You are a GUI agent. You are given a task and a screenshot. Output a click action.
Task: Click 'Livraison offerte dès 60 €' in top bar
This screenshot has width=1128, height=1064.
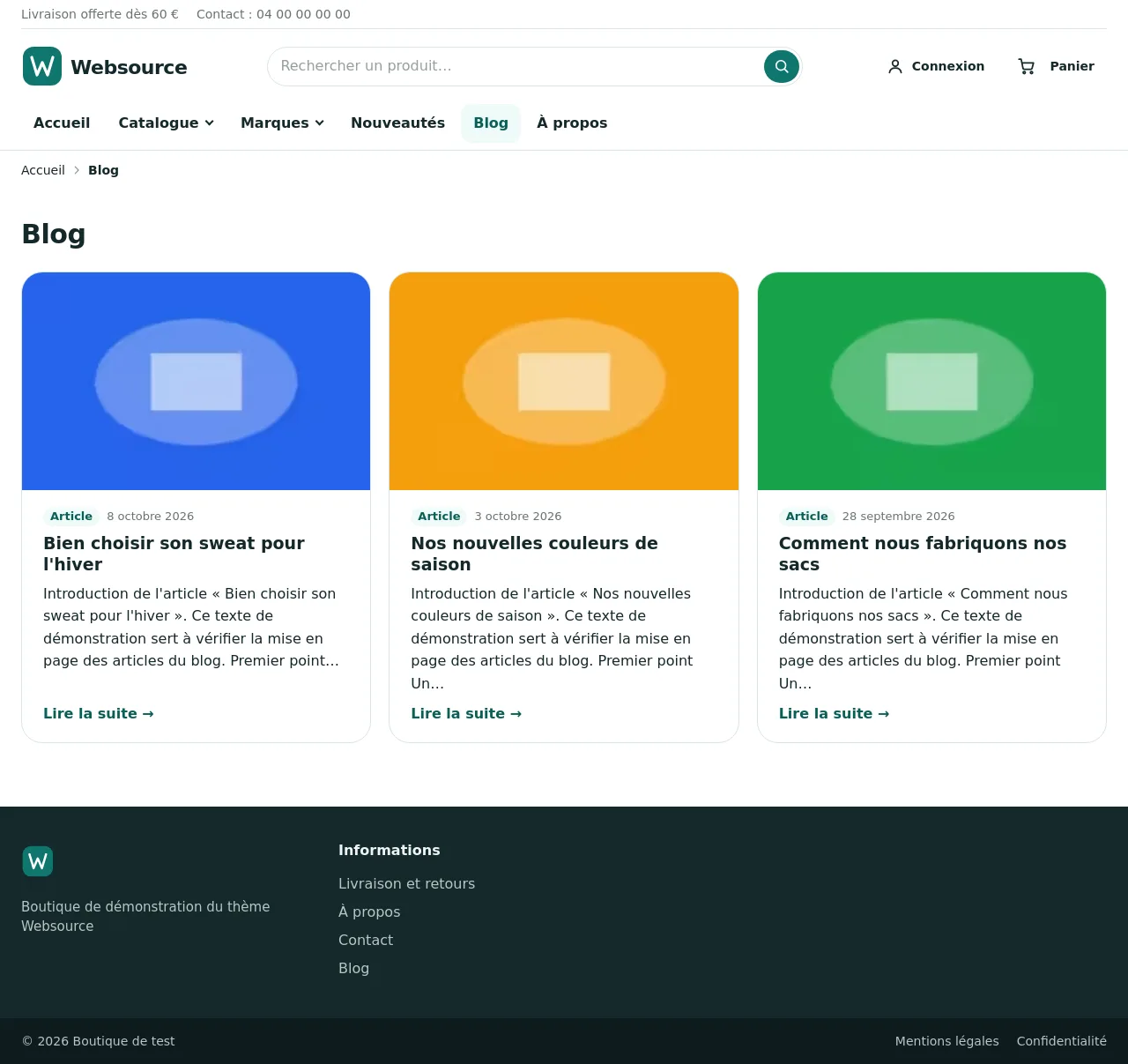pyautogui.click(x=100, y=14)
